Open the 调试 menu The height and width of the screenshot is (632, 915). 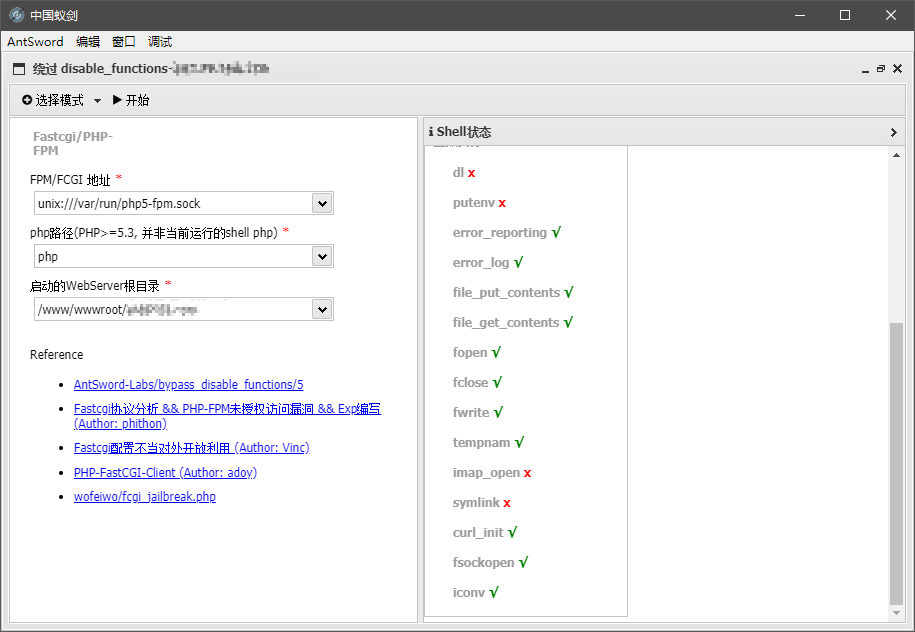(x=160, y=42)
